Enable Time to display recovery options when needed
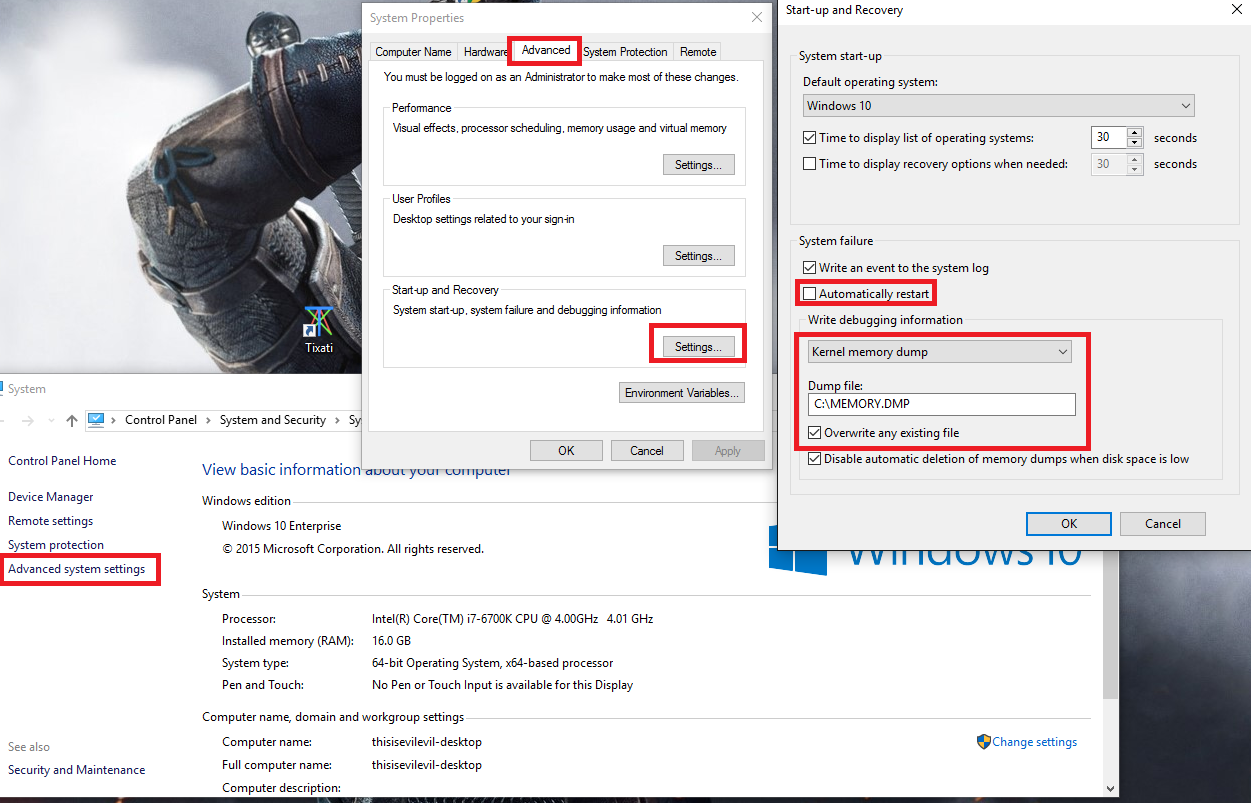 tap(810, 164)
